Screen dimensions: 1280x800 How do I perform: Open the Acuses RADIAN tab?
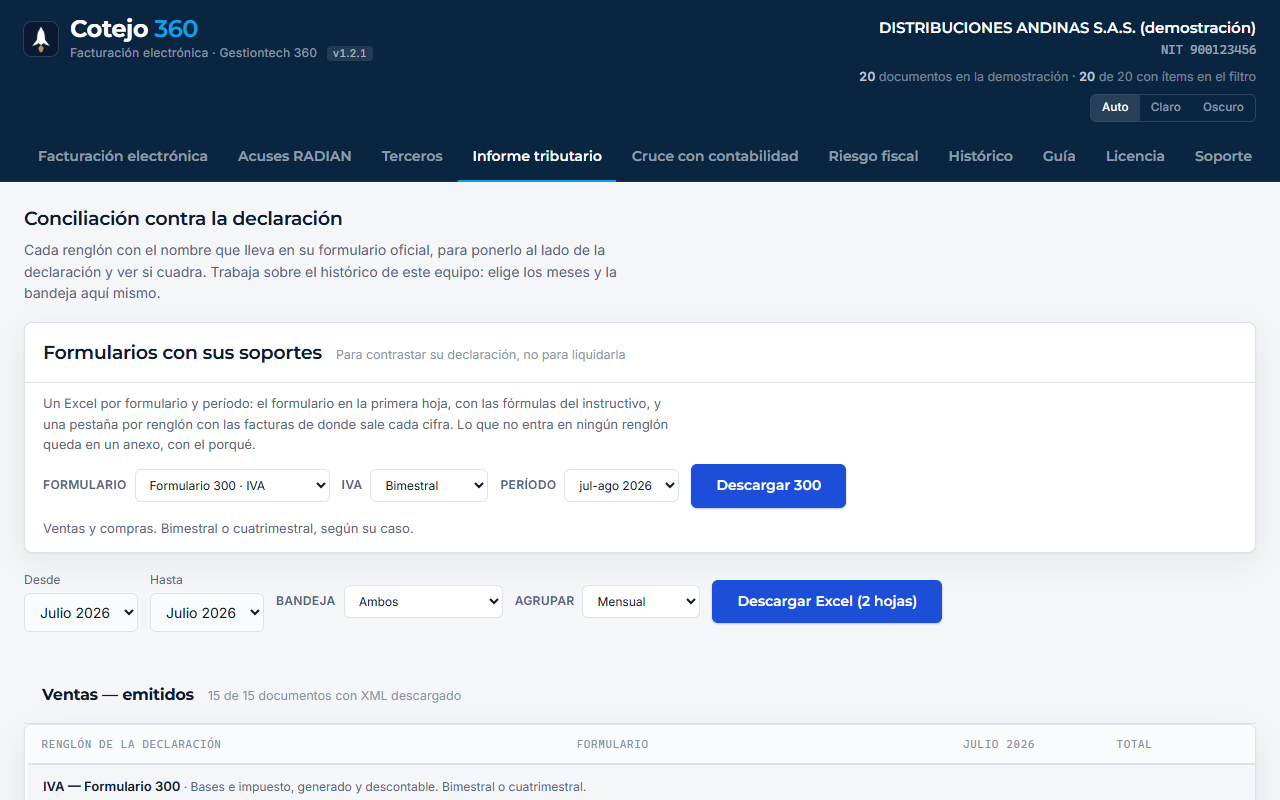click(x=294, y=156)
